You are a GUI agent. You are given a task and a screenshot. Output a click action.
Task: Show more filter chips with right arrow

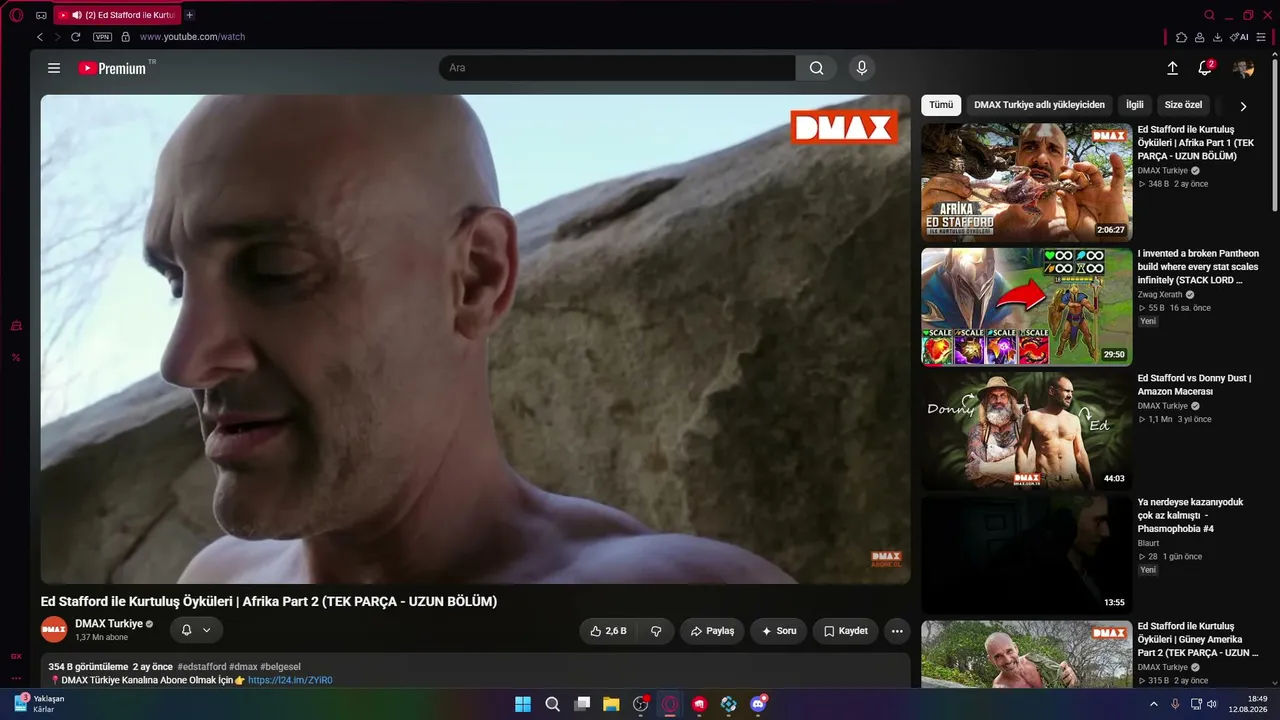pyautogui.click(x=1243, y=106)
